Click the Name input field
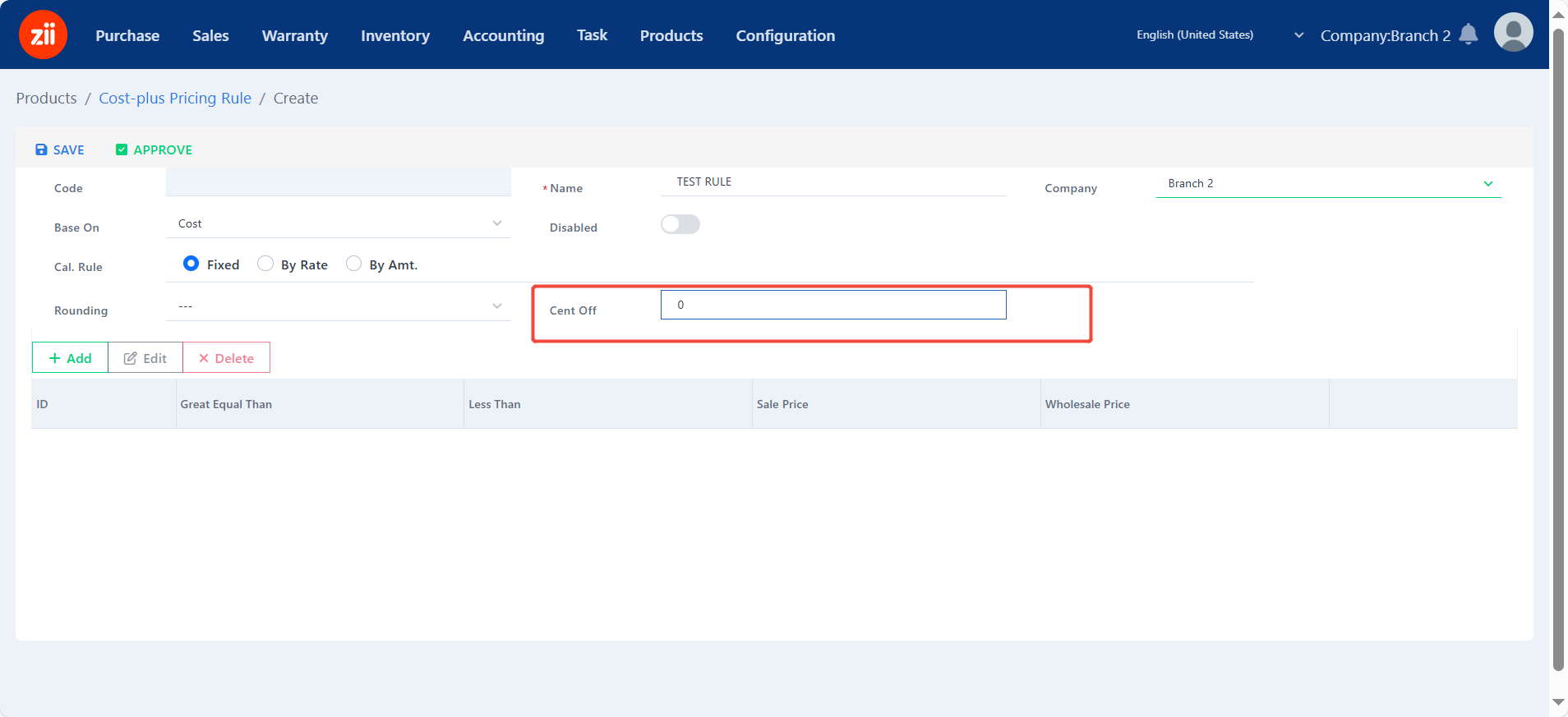Screen dimensions: 1568x717 tap(833, 182)
